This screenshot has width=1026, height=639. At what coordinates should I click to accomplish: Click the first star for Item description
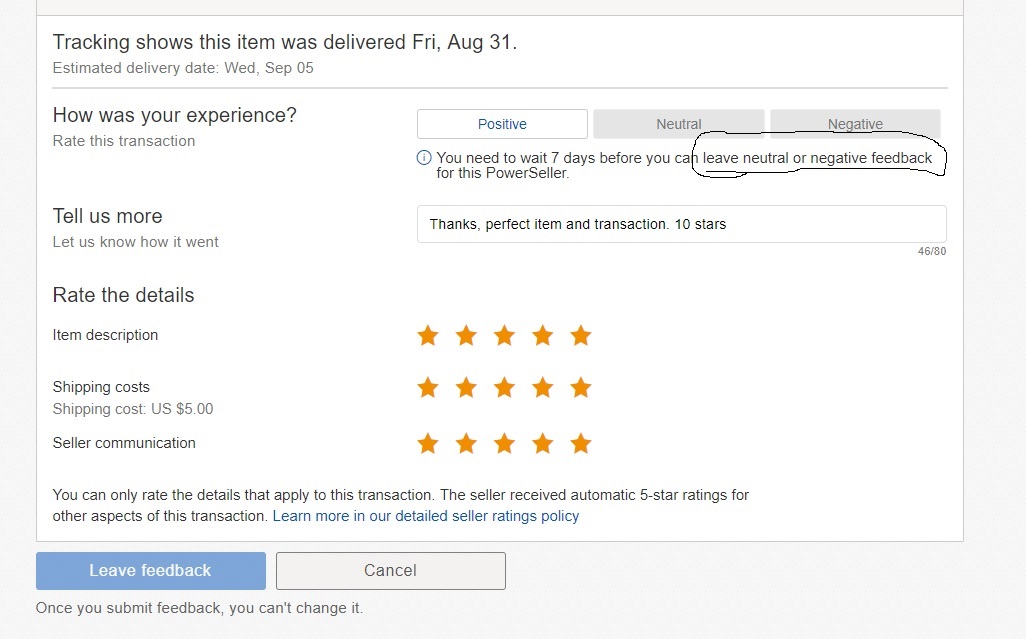pos(428,335)
